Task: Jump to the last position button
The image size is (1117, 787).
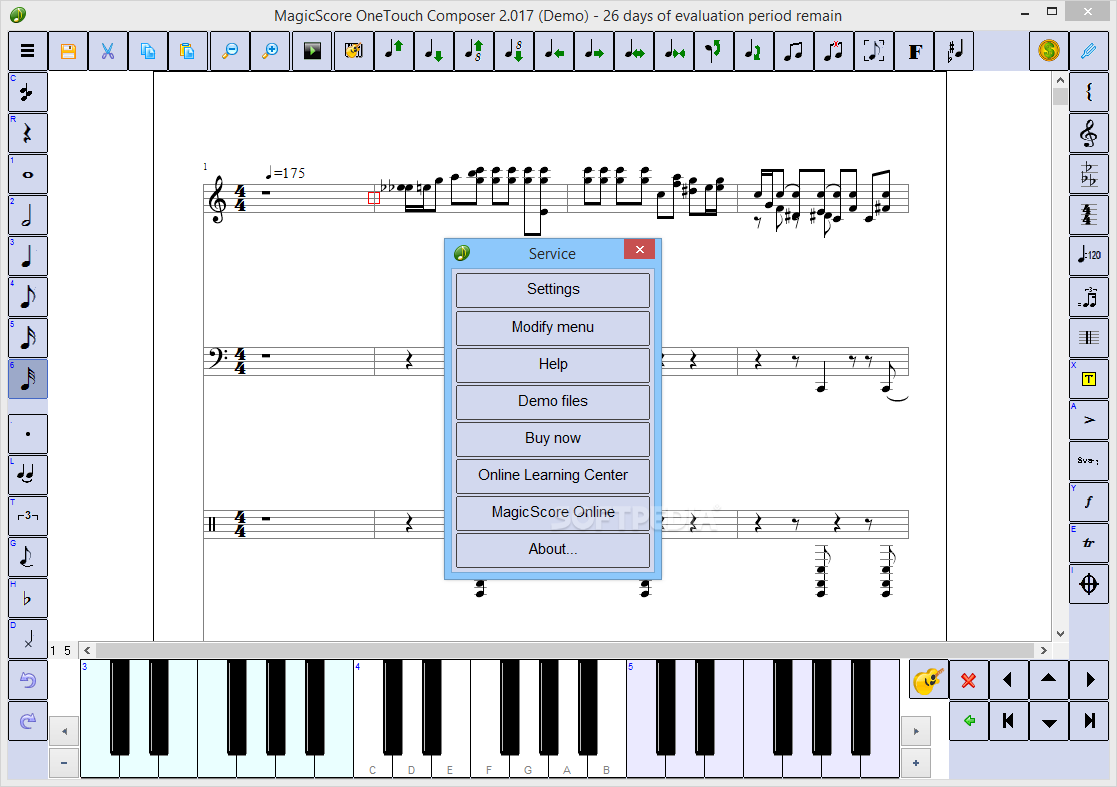Action: [1089, 721]
